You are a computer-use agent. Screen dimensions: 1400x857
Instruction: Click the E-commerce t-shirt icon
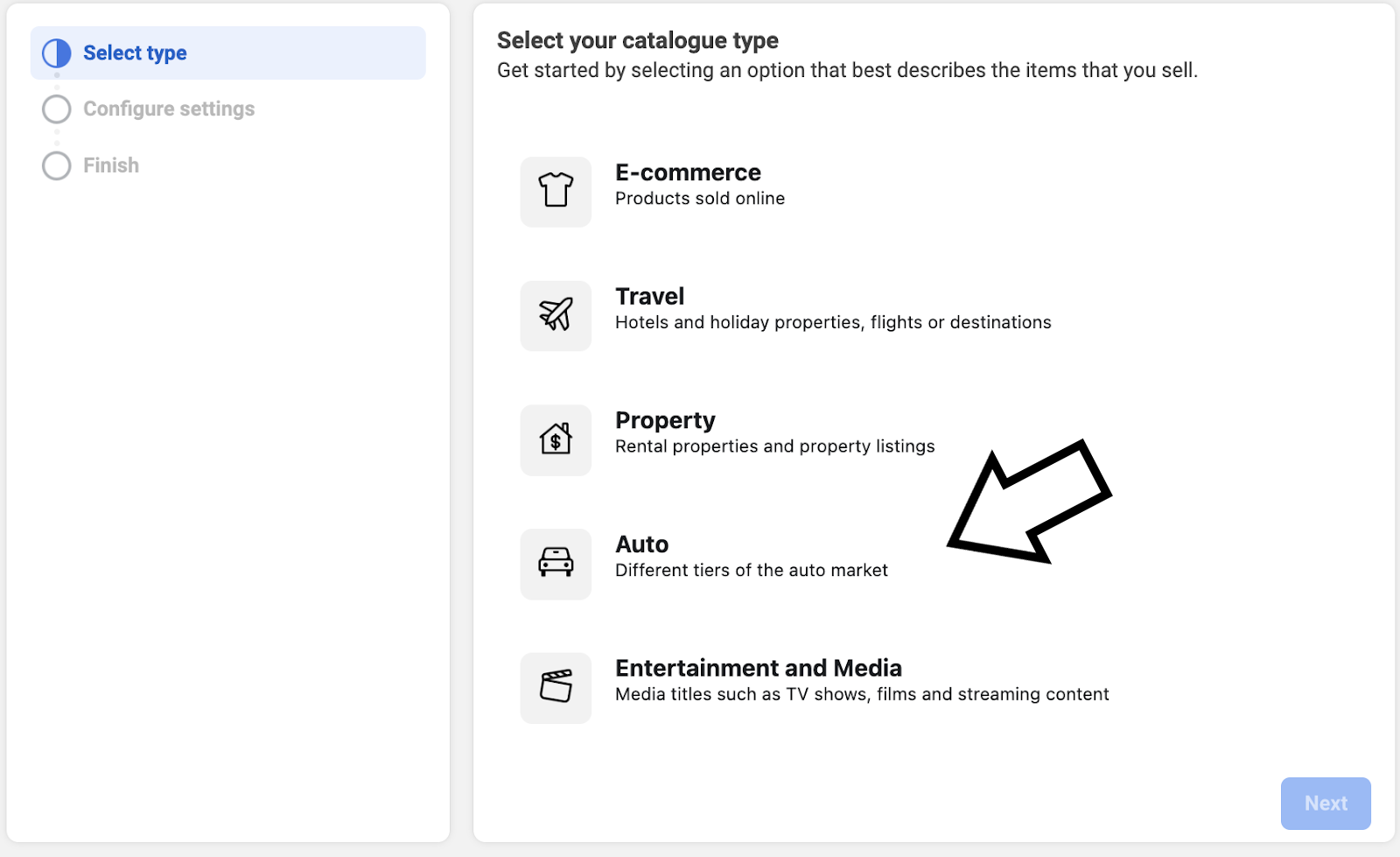(x=556, y=192)
